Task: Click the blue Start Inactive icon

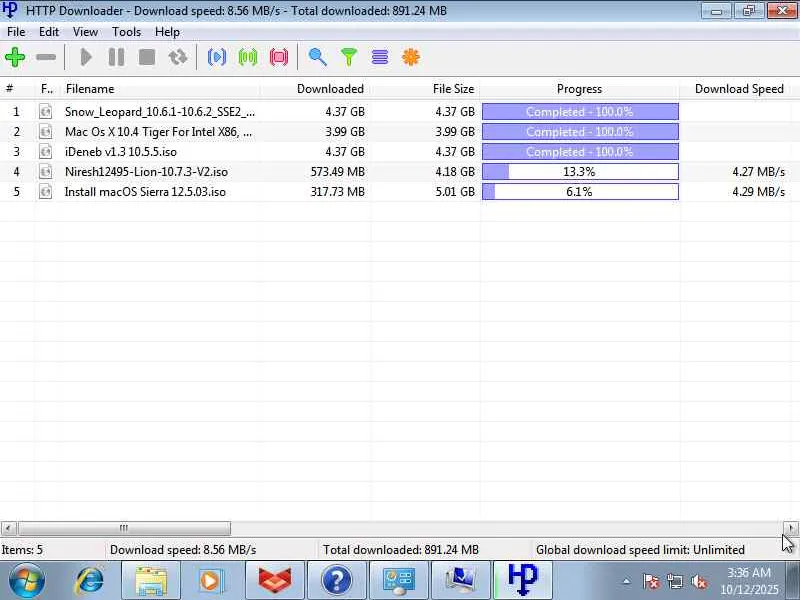Action: 217,57
